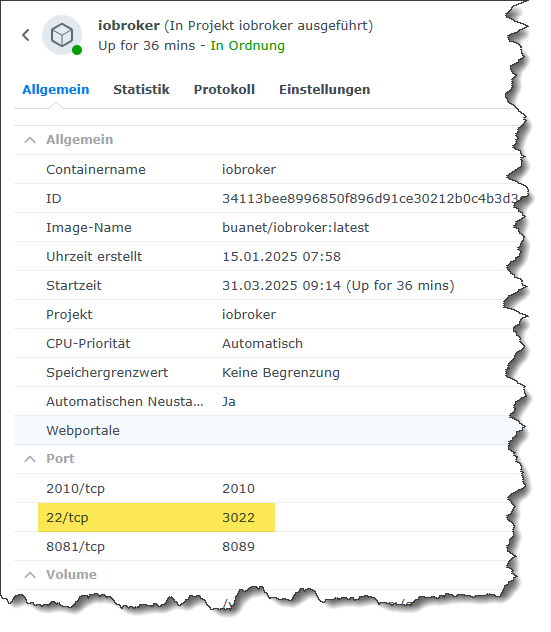Click the Ja auto-restart value
The width and height of the screenshot is (551, 632).
229,401
